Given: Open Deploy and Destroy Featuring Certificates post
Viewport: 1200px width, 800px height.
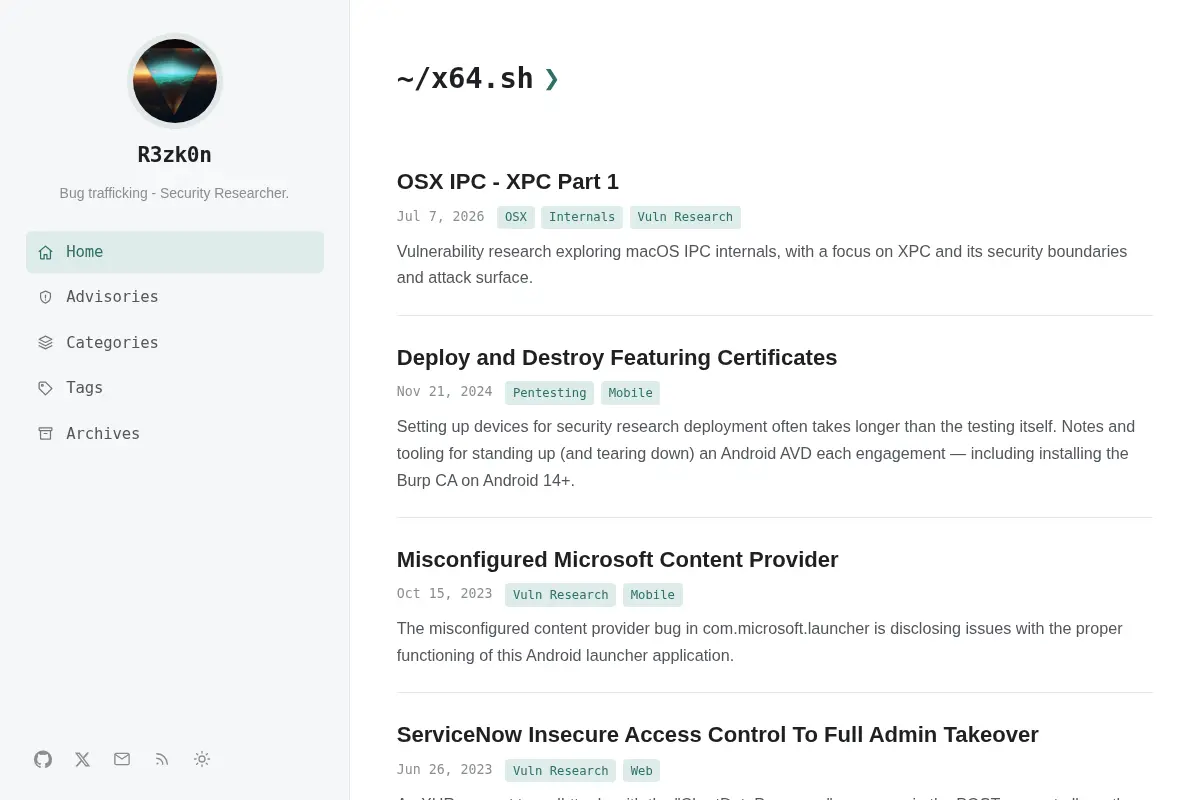Looking at the screenshot, I should 617,358.
